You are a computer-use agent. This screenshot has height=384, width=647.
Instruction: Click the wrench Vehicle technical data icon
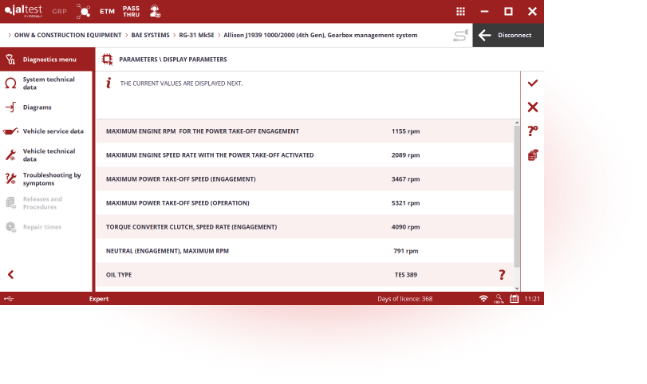[x=11, y=155]
